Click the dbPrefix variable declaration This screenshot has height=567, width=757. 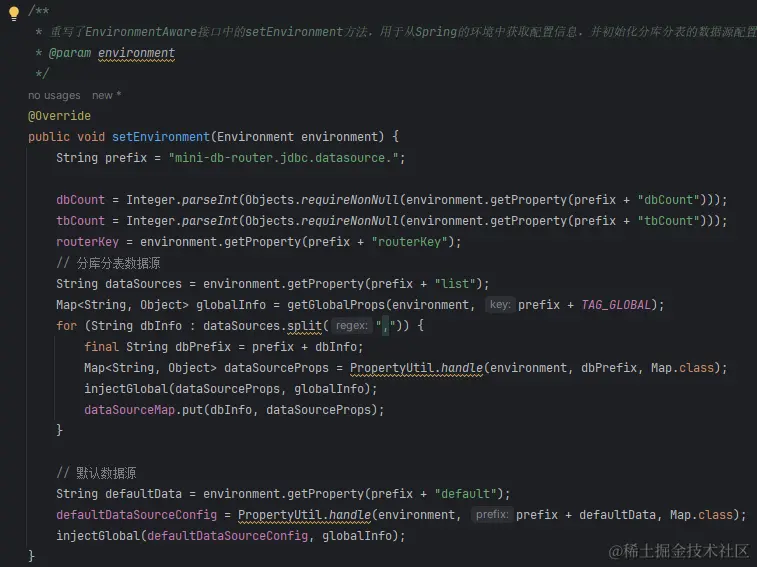(203, 347)
